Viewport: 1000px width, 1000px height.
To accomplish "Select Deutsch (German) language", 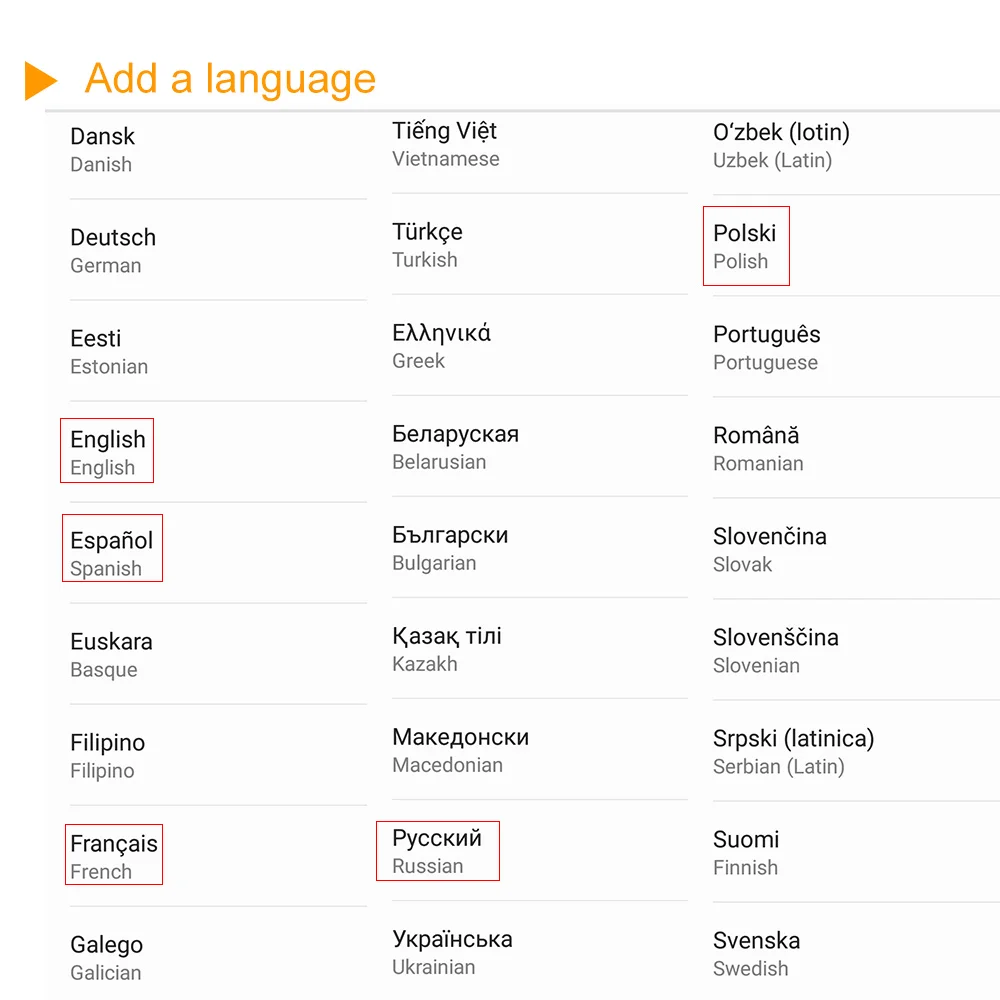I will (218, 251).
